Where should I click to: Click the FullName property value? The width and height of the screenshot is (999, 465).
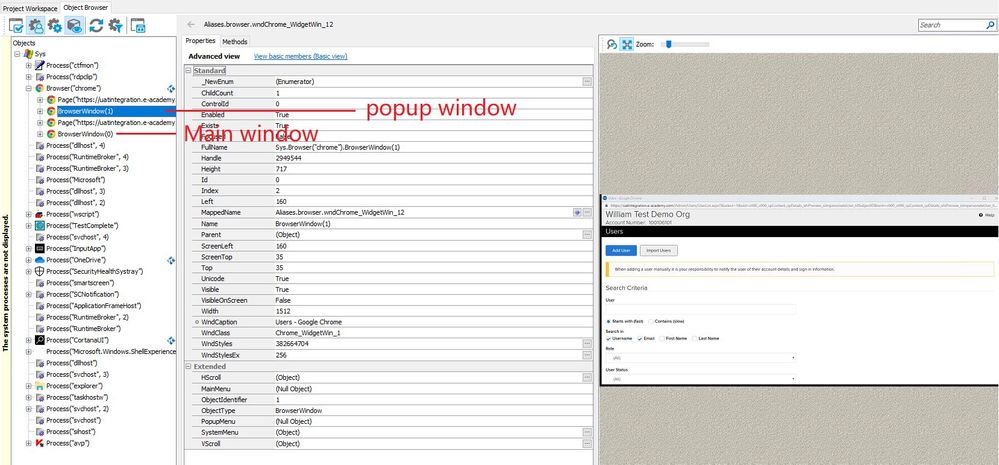point(338,148)
